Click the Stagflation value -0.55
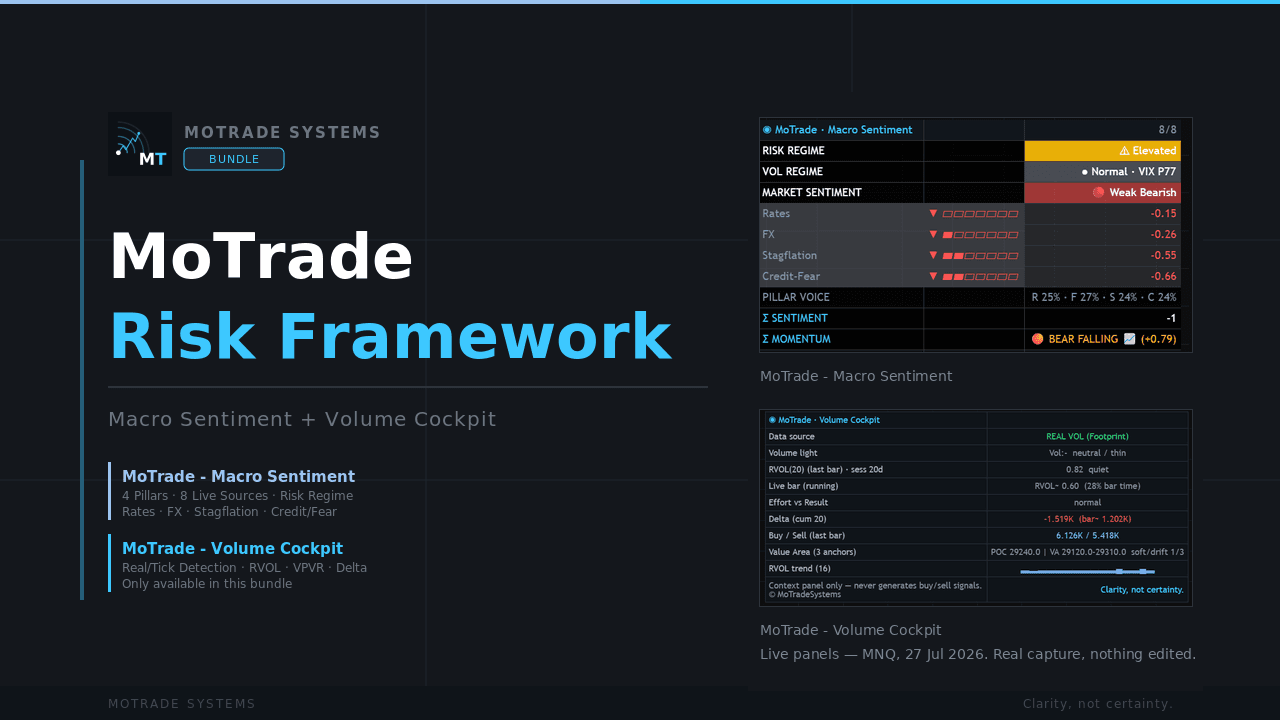1280x720 pixels. (x=1163, y=255)
